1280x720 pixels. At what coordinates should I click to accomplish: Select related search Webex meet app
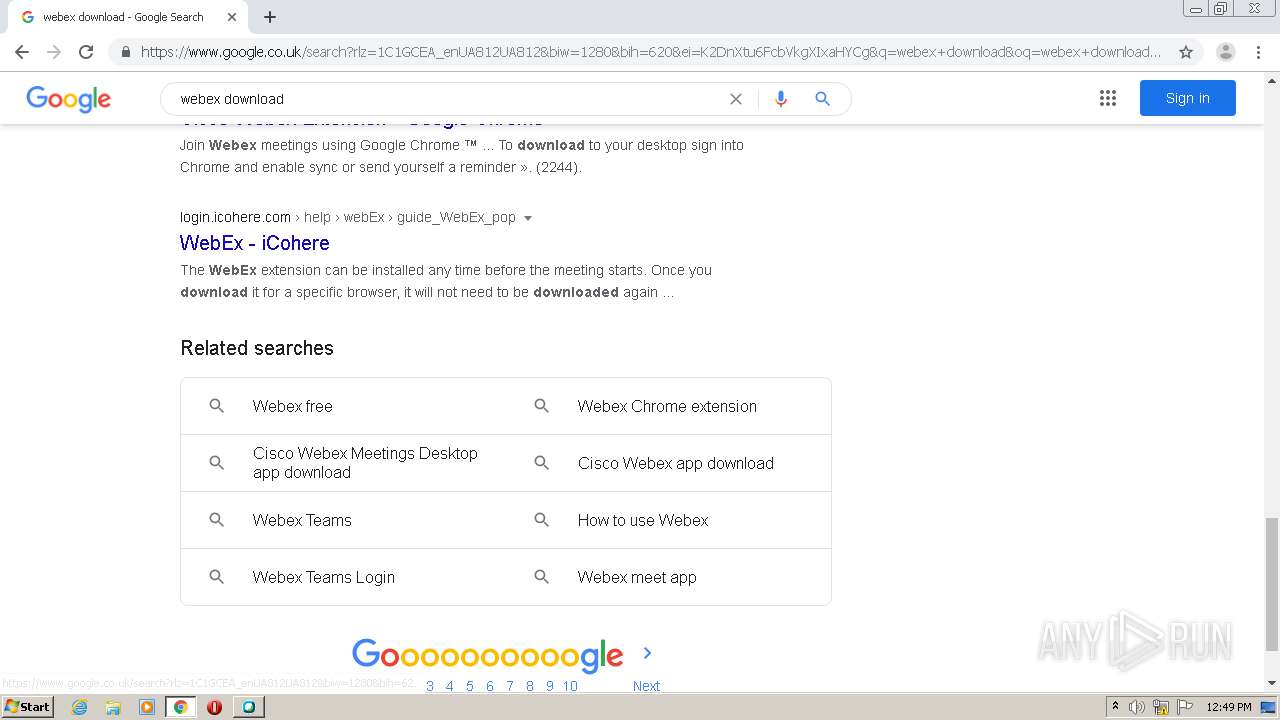[637, 577]
